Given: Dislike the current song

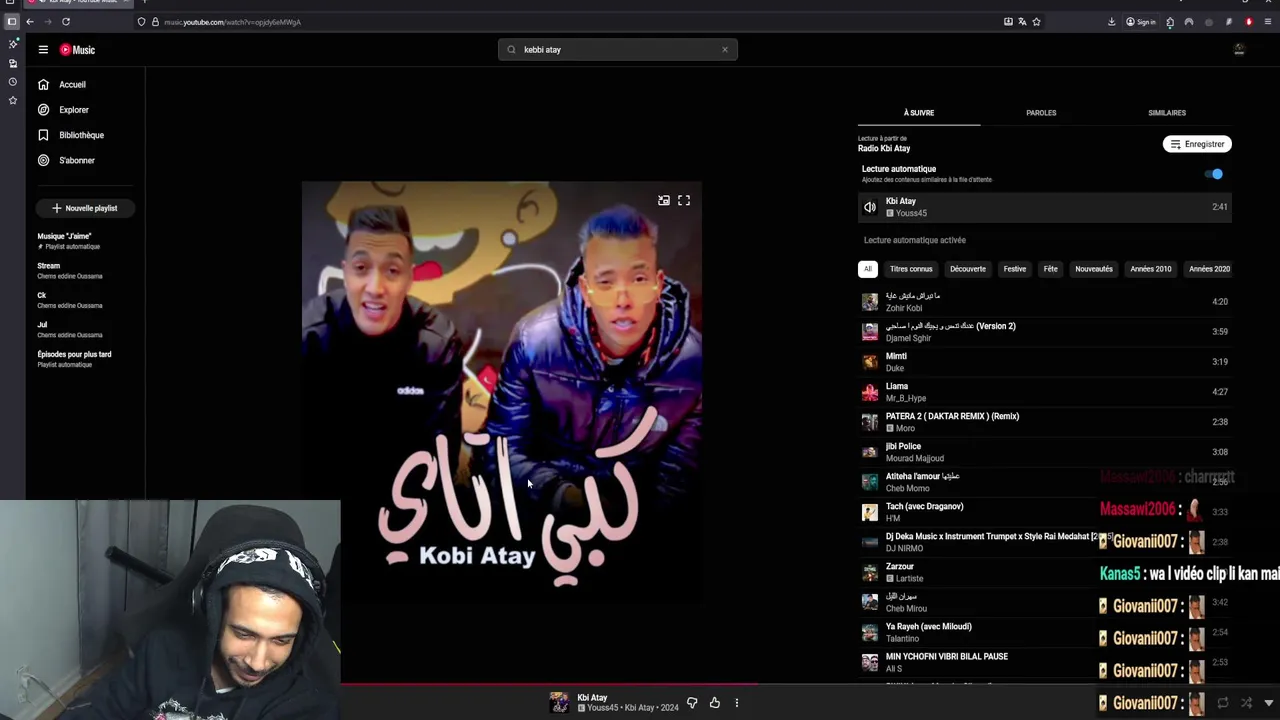Looking at the screenshot, I should click(x=692, y=703).
